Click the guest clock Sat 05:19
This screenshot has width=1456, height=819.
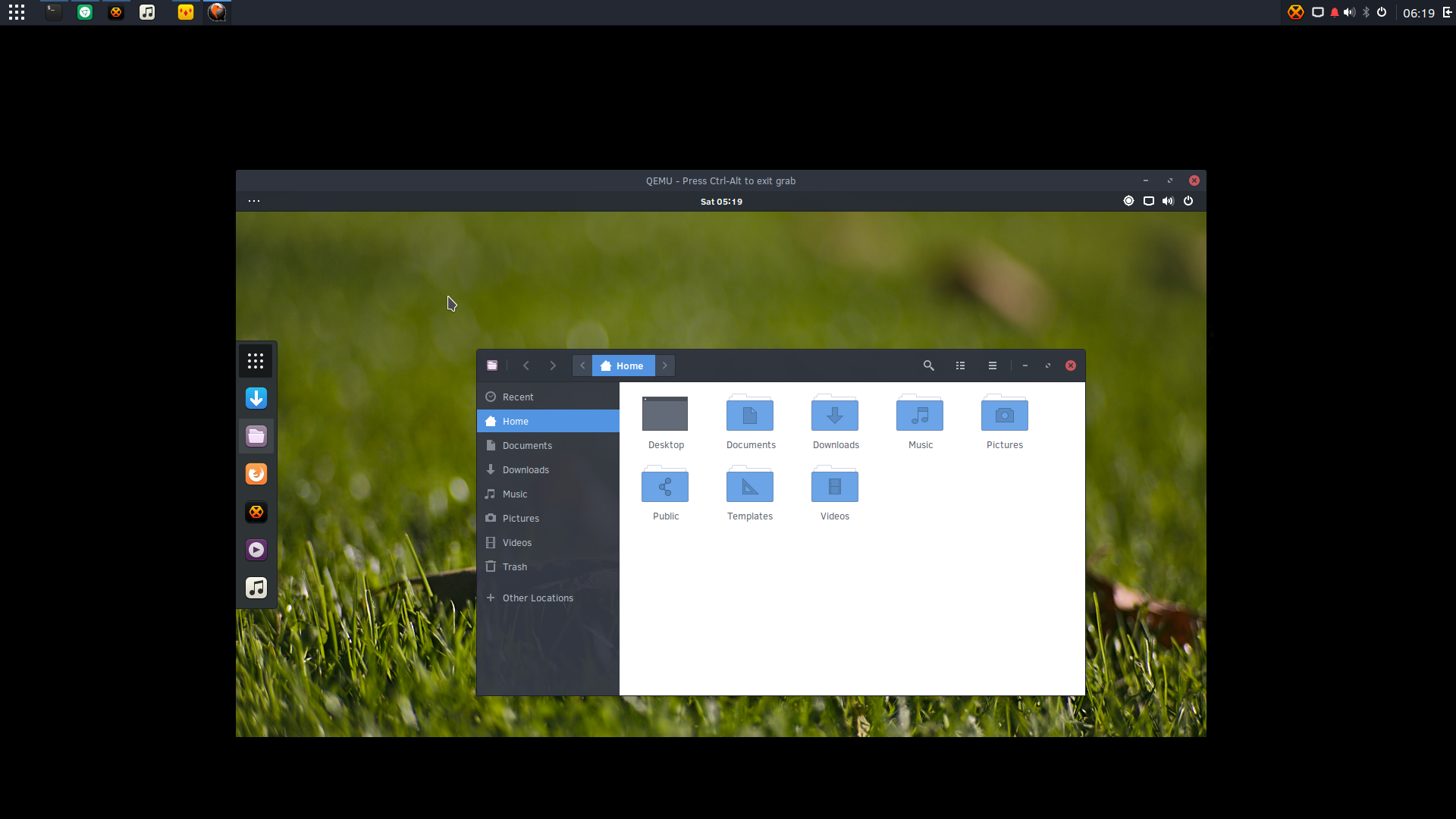(x=721, y=202)
